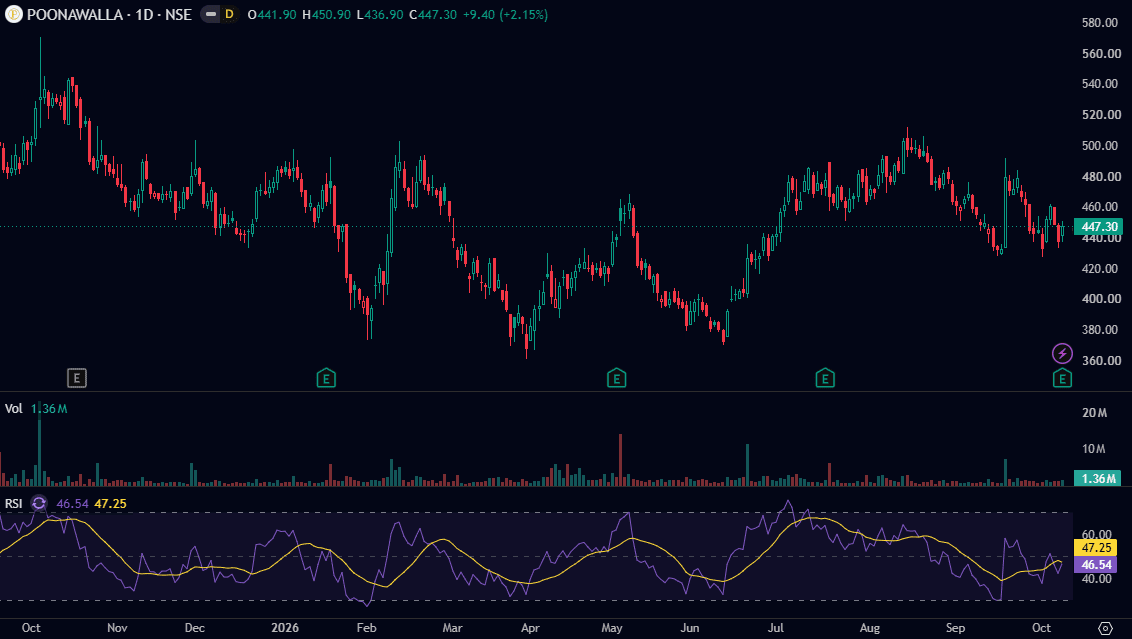Image resolution: width=1132 pixels, height=639 pixels.
Task: Click the Aug label on time axis
Action: click(870, 627)
